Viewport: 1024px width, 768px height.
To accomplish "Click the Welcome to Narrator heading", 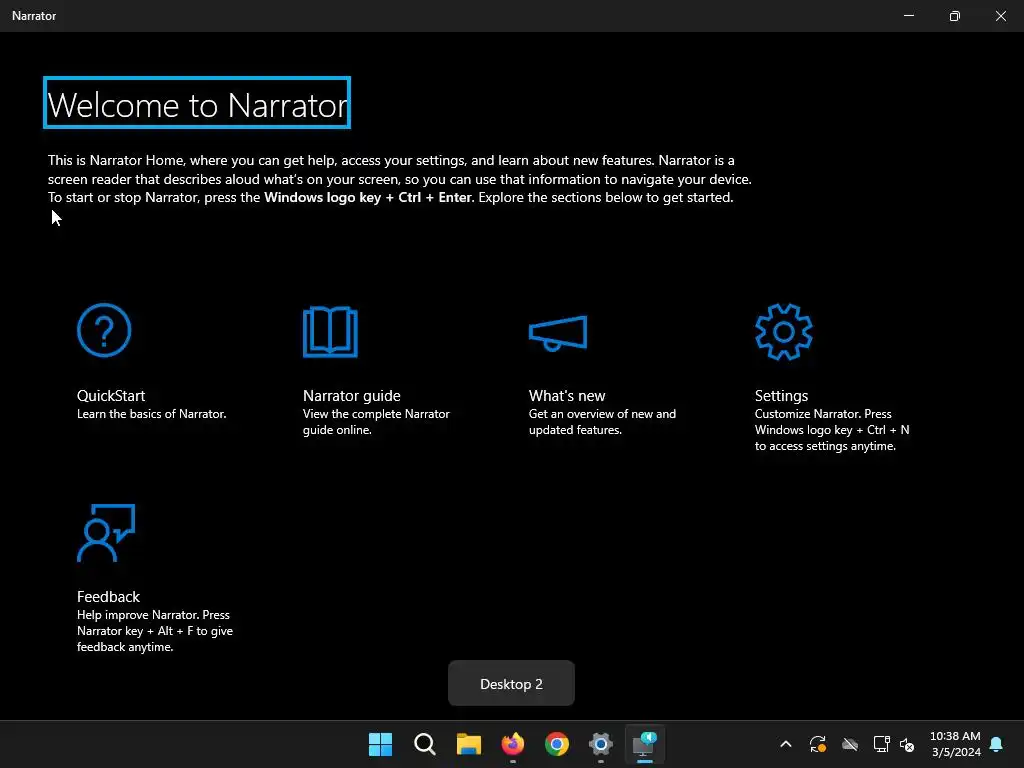I will click(x=197, y=103).
